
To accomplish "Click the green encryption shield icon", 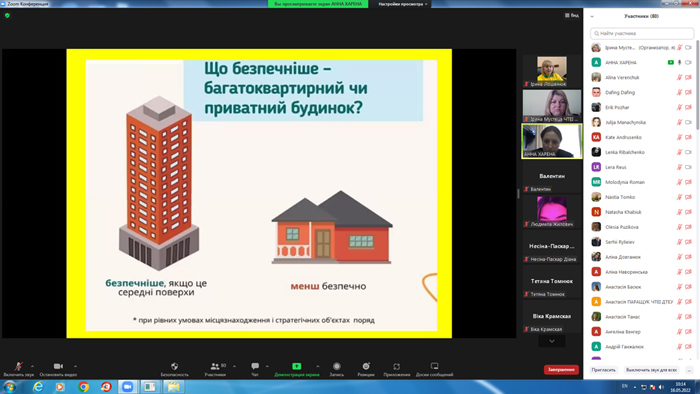I will 7,15.
